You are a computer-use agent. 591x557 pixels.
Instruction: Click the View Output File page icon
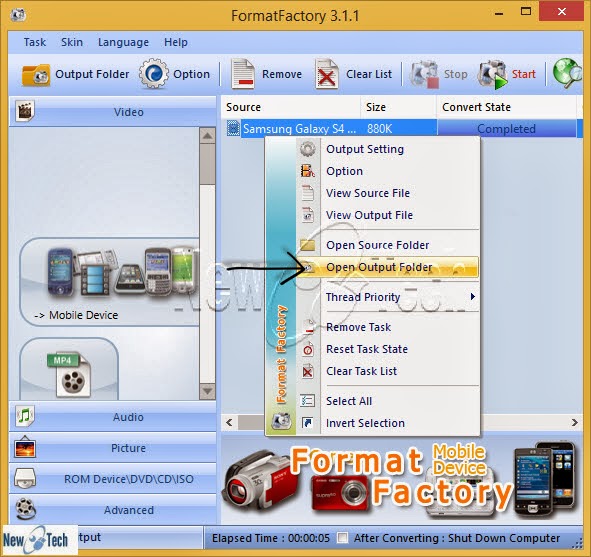[308, 215]
